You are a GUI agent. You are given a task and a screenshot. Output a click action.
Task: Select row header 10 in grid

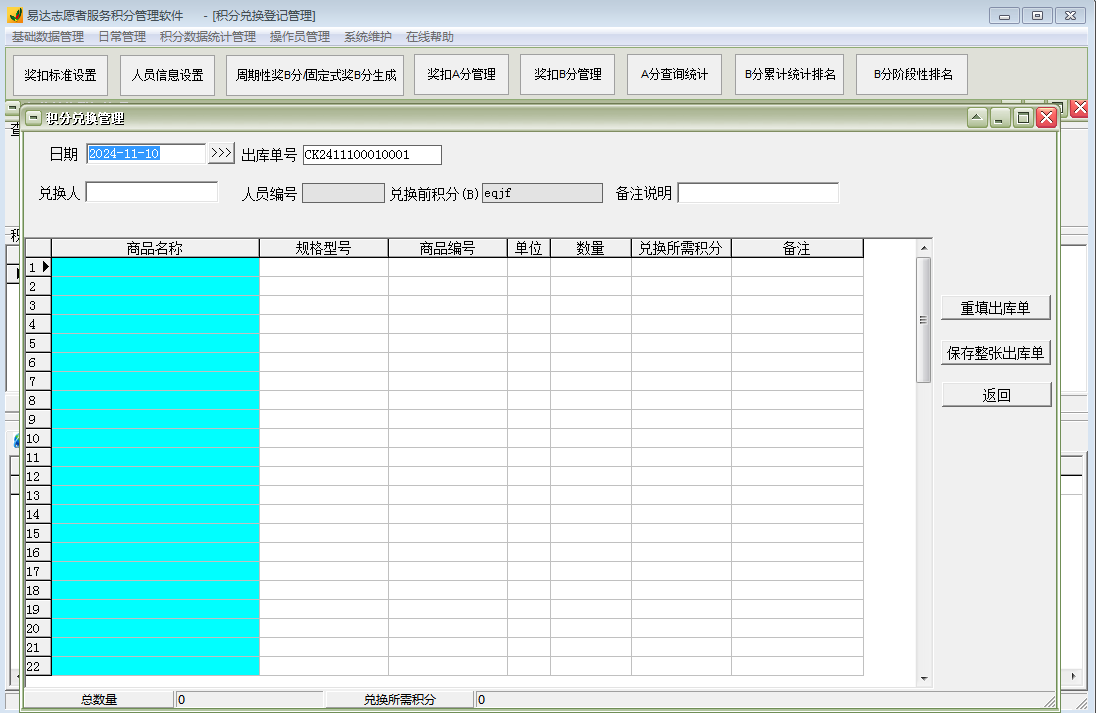(38, 438)
